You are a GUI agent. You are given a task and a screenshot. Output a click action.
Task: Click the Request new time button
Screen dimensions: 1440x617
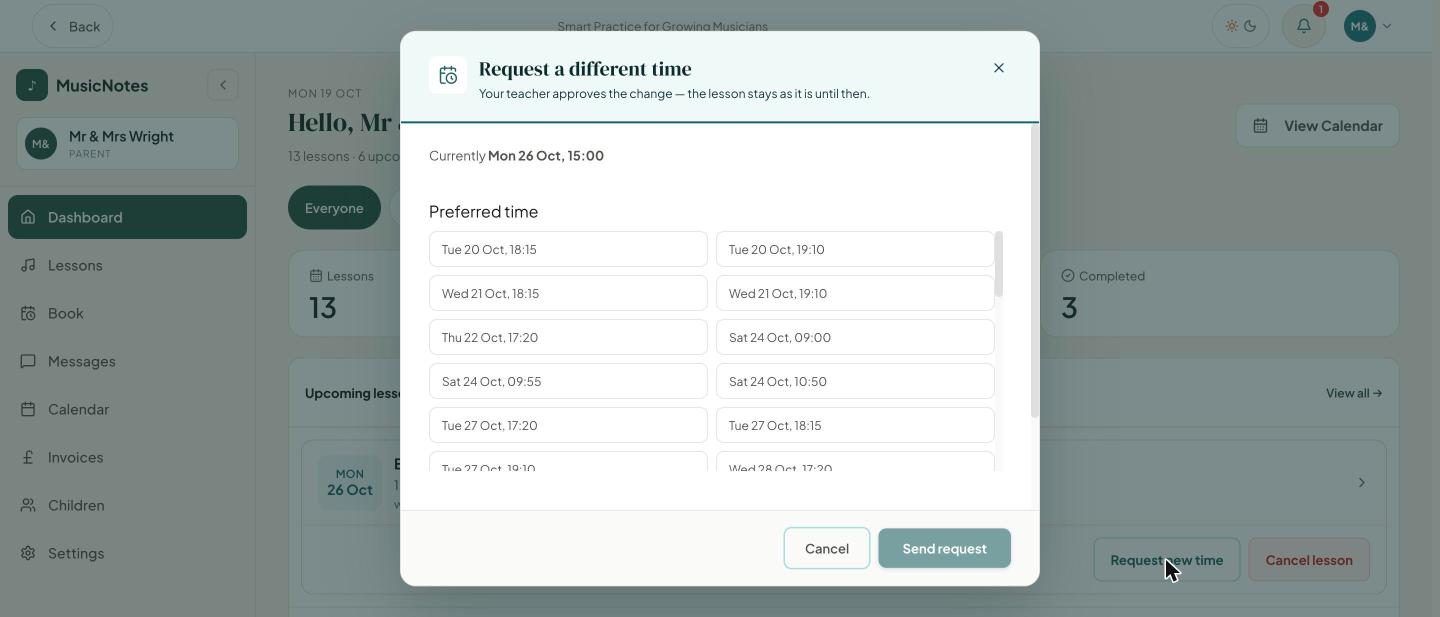1167,560
